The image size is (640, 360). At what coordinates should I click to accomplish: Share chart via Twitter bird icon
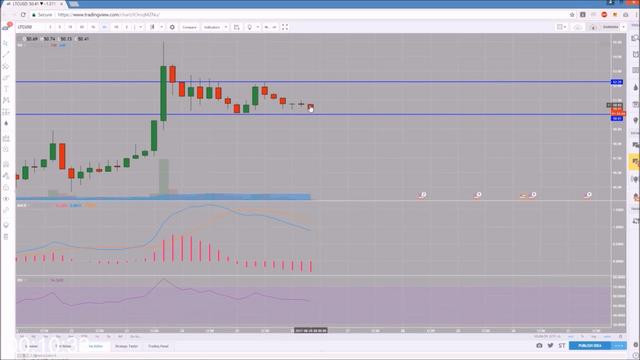tap(550, 345)
